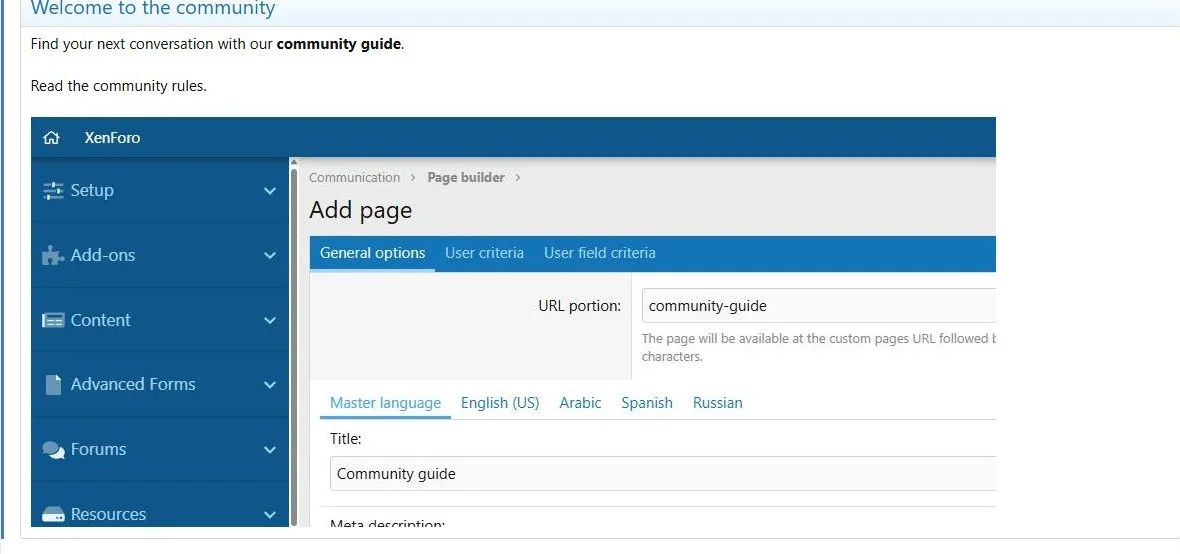Expand the Setup section chevron

269,191
